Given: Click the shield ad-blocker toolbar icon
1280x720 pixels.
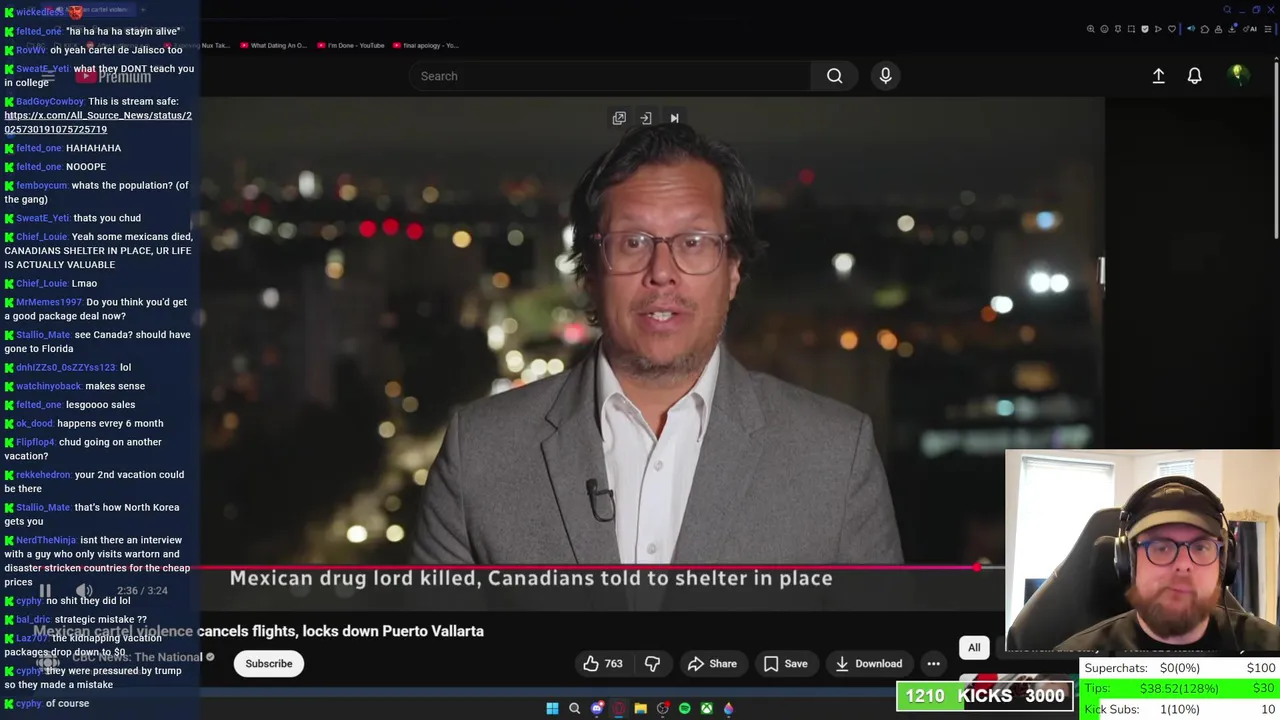Looking at the screenshot, I should tap(1145, 29).
